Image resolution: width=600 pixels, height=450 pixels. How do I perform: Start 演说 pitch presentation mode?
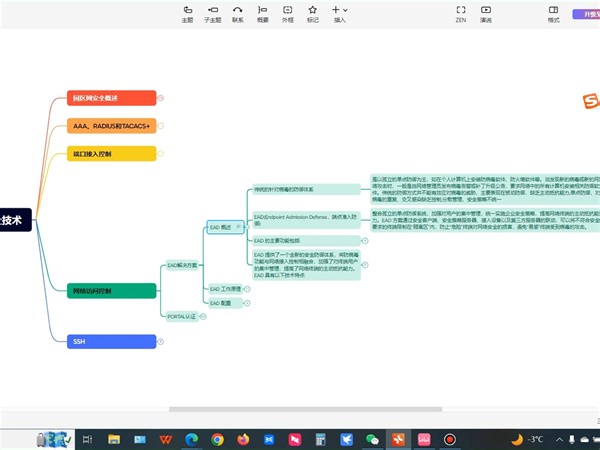tap(486, 14)
